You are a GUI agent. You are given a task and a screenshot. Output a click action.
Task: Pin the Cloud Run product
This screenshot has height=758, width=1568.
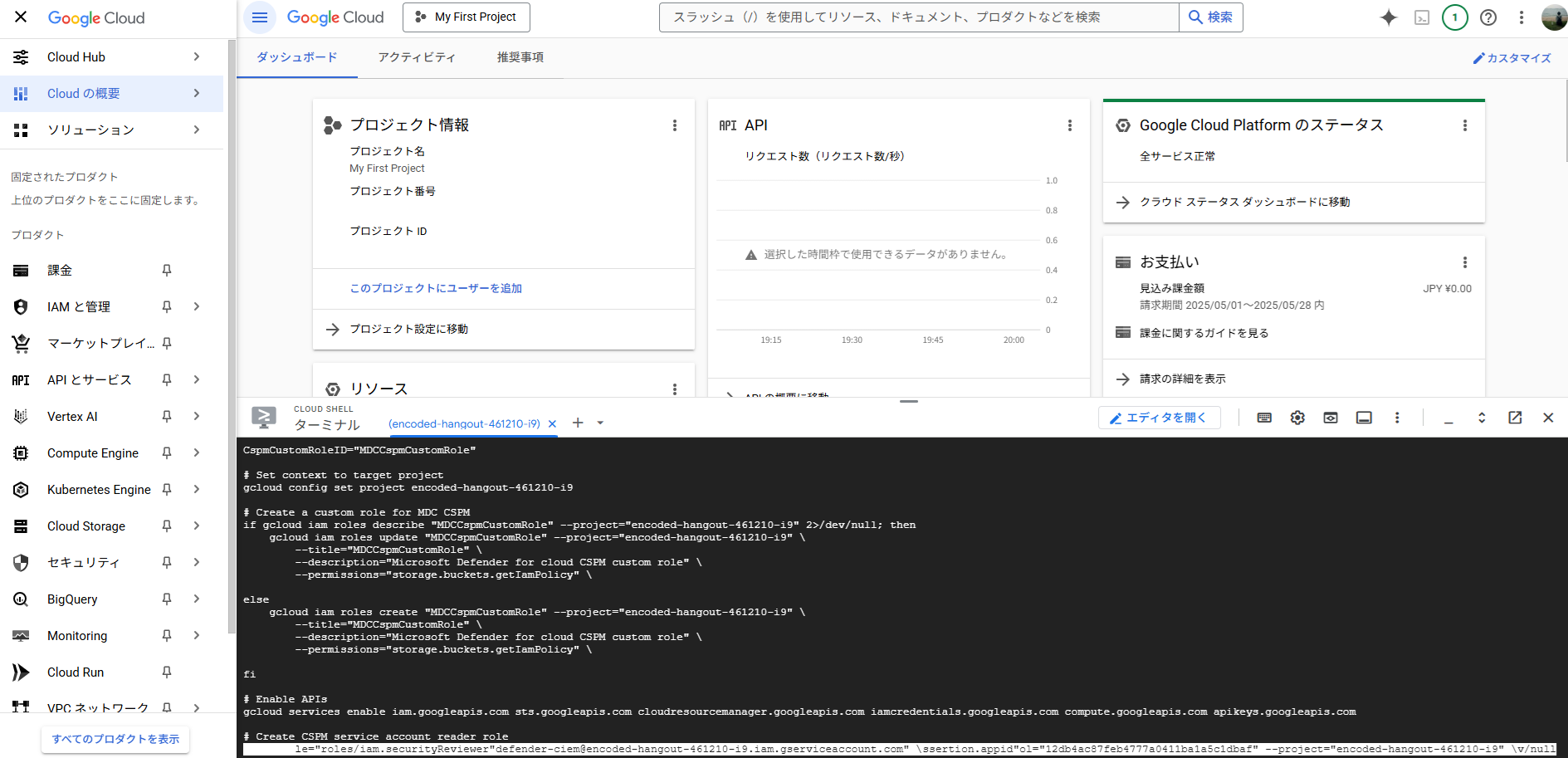click(167, 672)
